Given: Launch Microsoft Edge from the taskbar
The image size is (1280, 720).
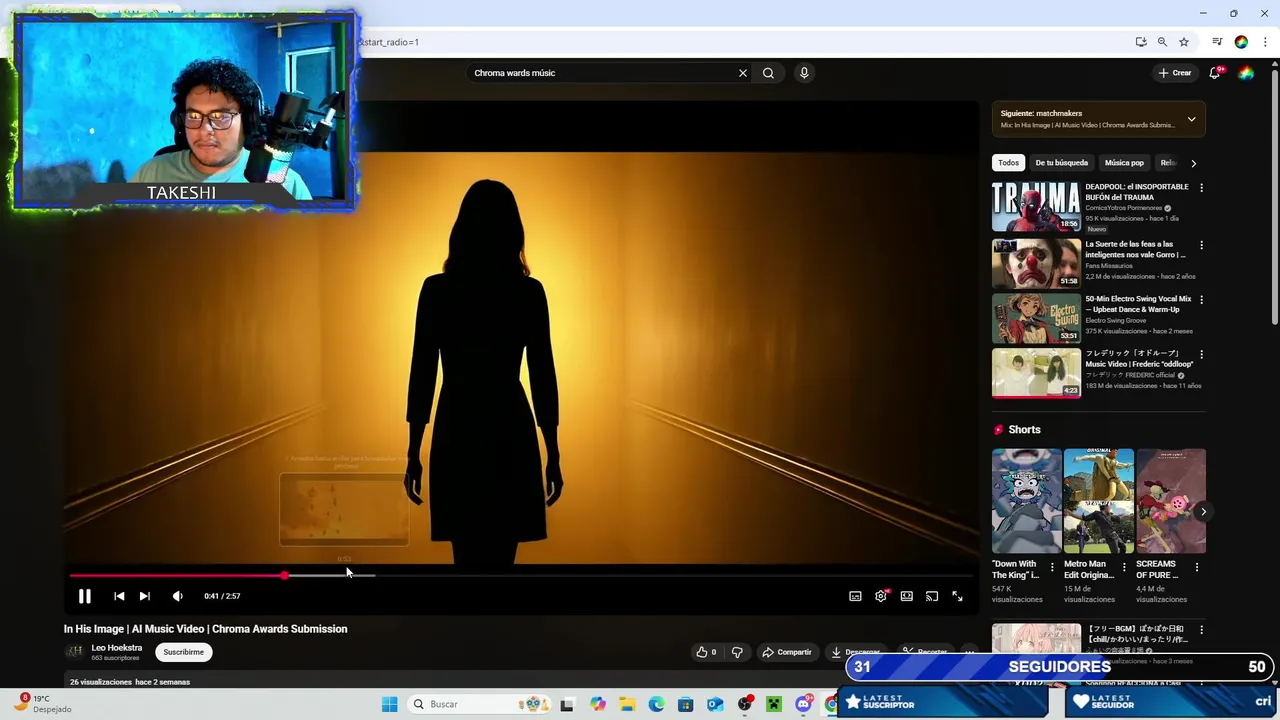Looking at the screenshot, I should tap(656, 704).
